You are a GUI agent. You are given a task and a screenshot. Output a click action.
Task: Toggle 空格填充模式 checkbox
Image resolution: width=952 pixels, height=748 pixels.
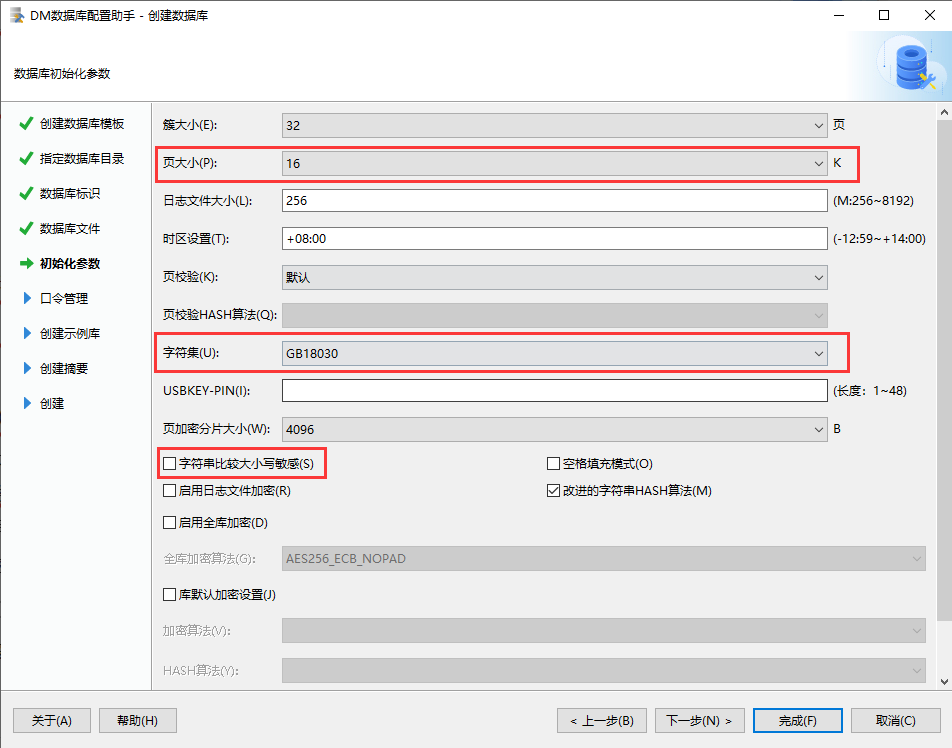[553, 464]
